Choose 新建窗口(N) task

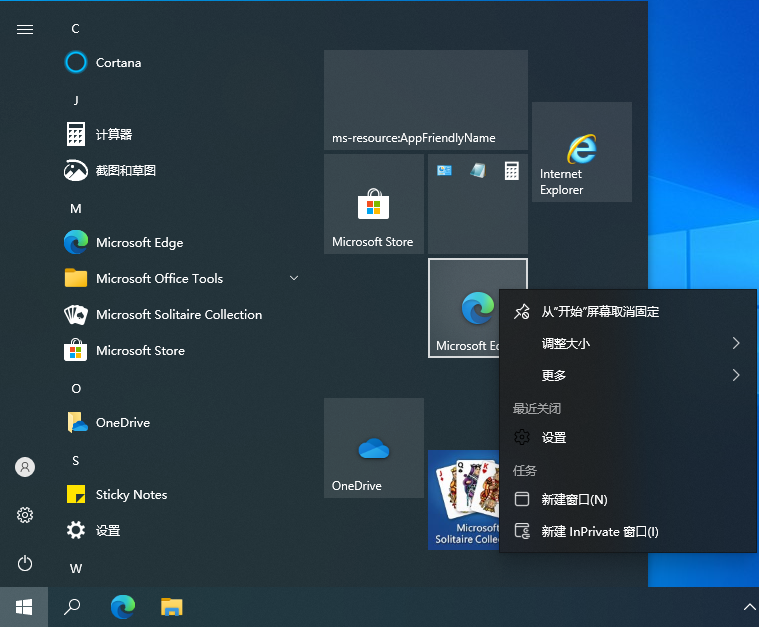[x=628, y=499]
